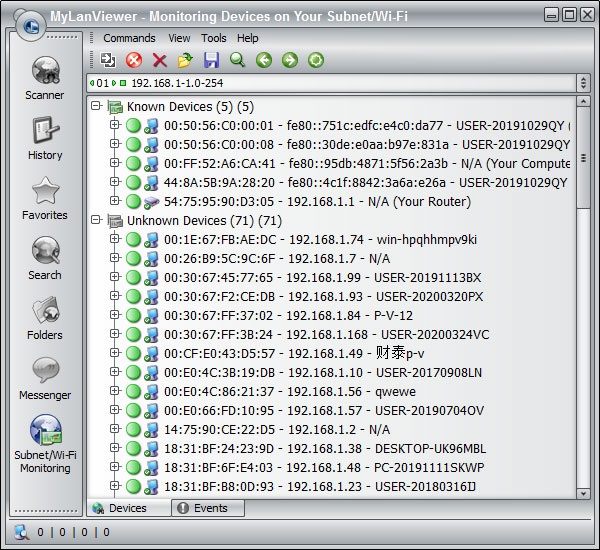Image resolution: width=600 pixels, height=550 pixels.
Task: Click the status bar scan magnifier icon
Action: coord(22,532)
